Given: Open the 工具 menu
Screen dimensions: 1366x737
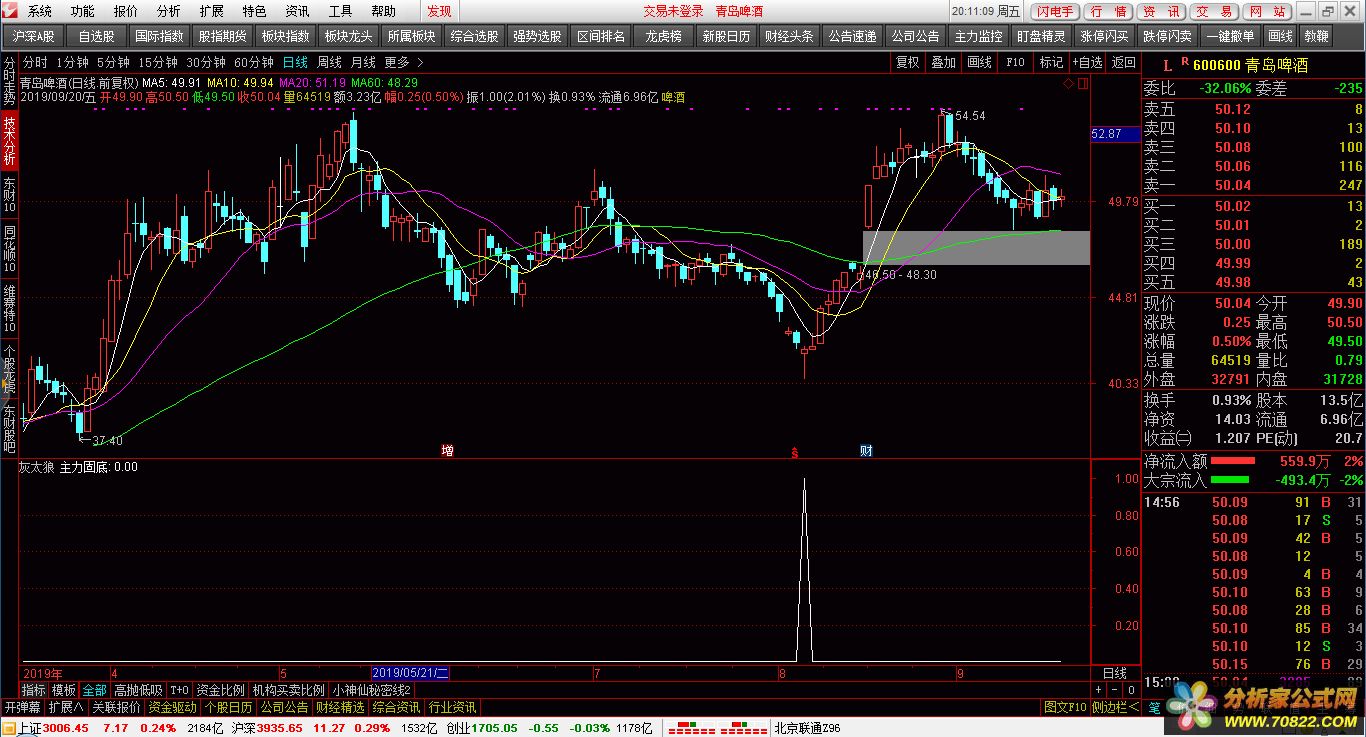Looking at the screenshot, I should 340,11.
